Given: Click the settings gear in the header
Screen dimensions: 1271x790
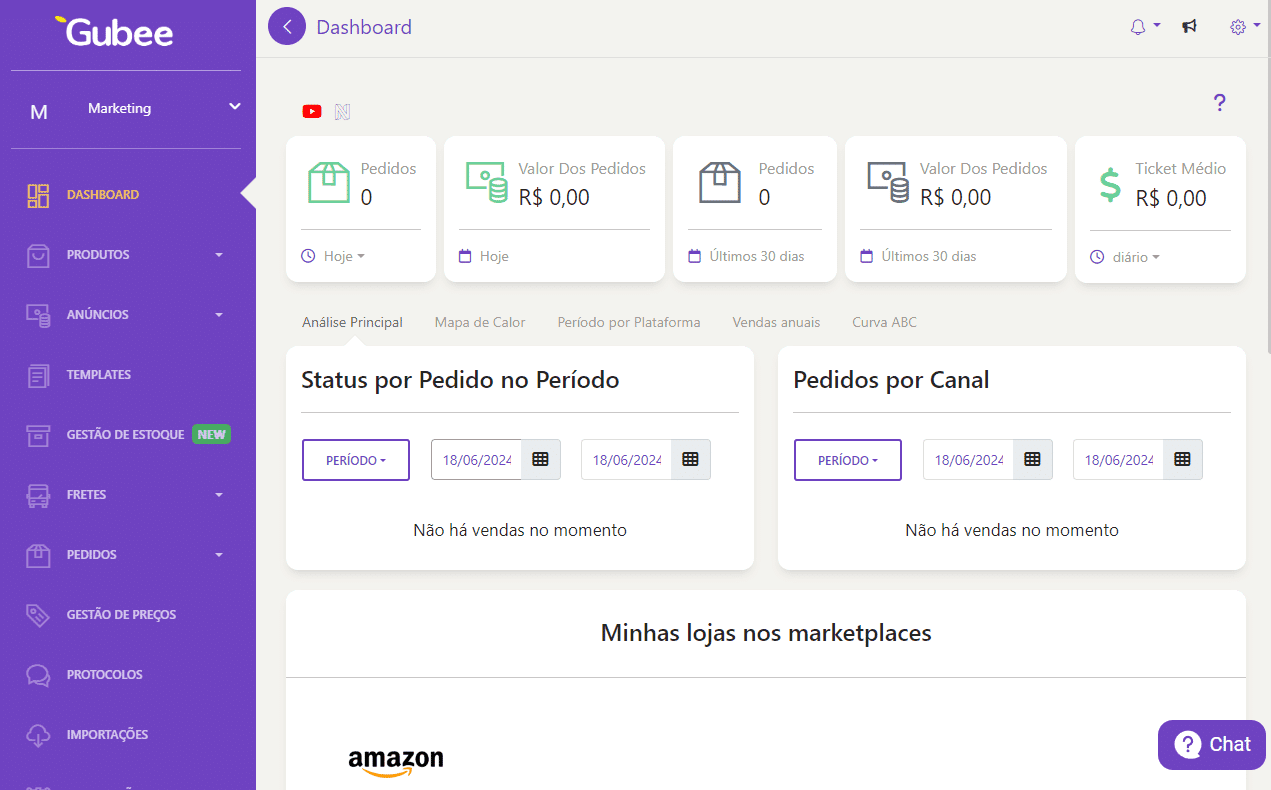Looking at the screenshot, I should [1238, 26].
